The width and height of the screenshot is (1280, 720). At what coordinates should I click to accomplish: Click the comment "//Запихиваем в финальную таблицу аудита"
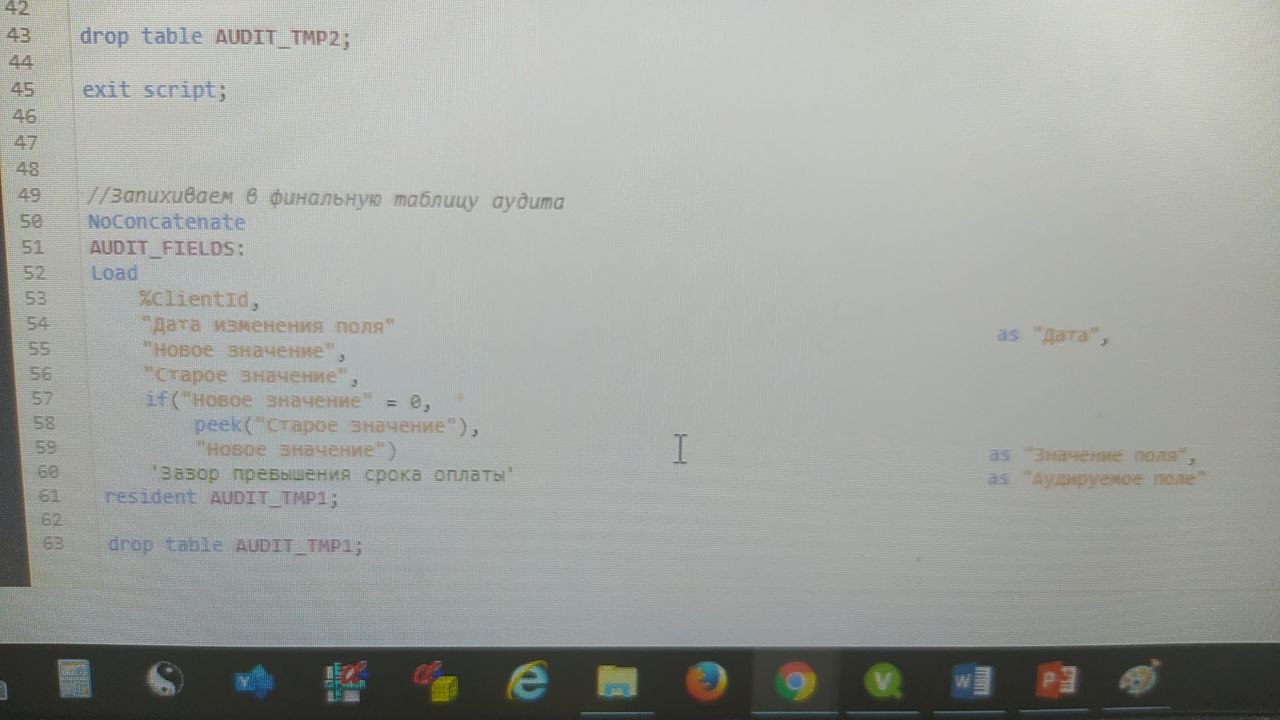tap(326, 201)
